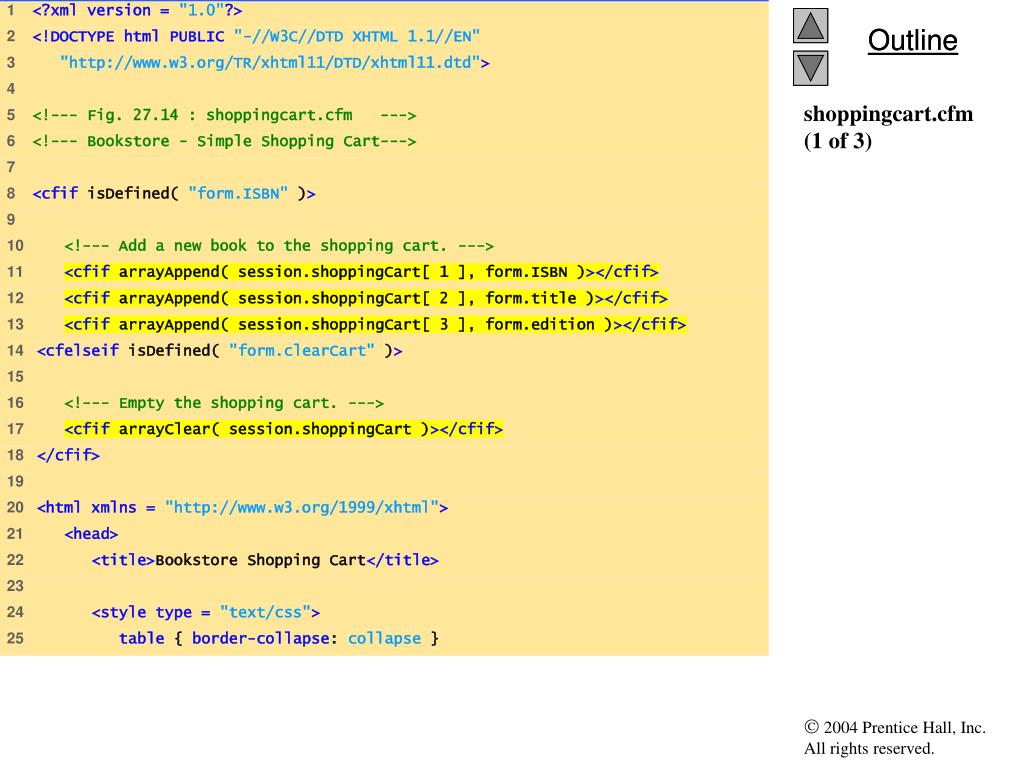Image resolution: width=1024 pixels, height=768 pixels.
Task: Click the cfelseif form.clearCart line
Action: 219,351
